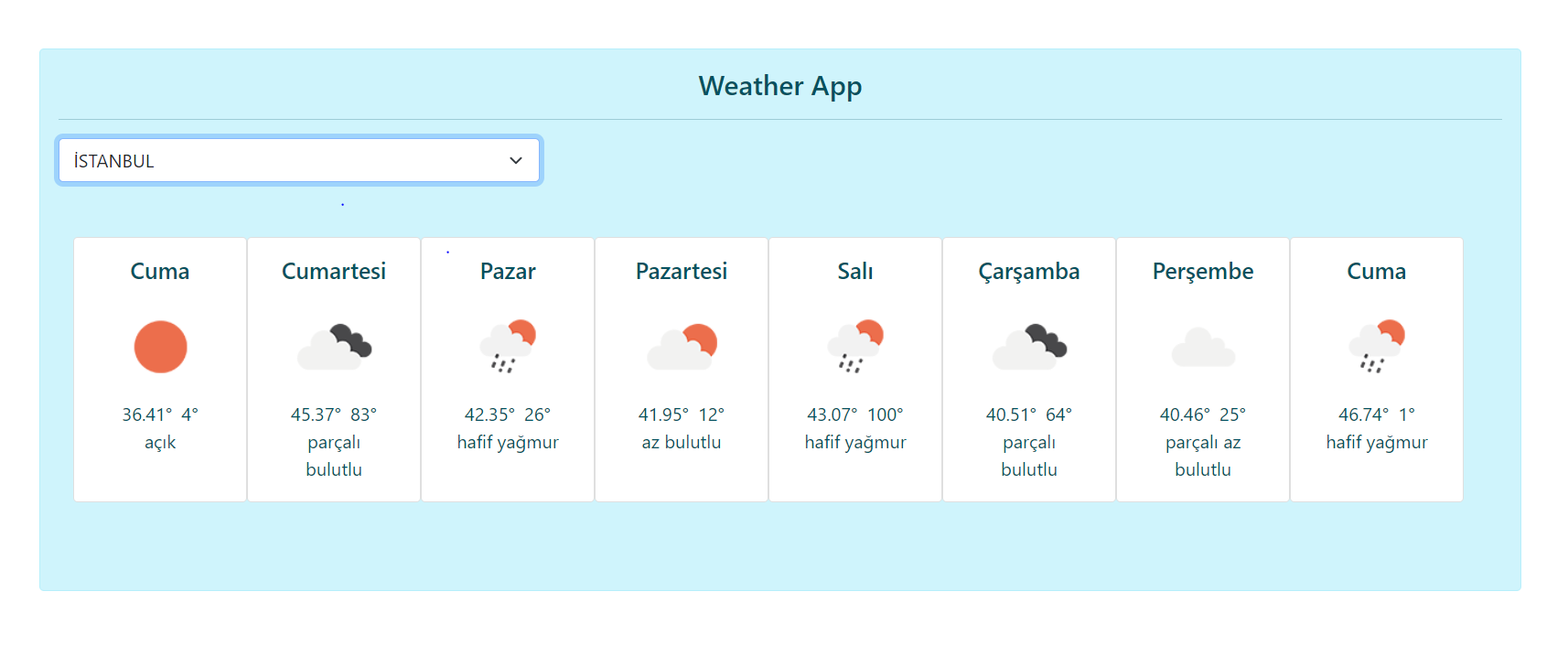The height and width of the screenshot is (656, 1568).
Task: Select the rain icon on the Pazar card
Action: pyautogui.click(x=508, y=347)
